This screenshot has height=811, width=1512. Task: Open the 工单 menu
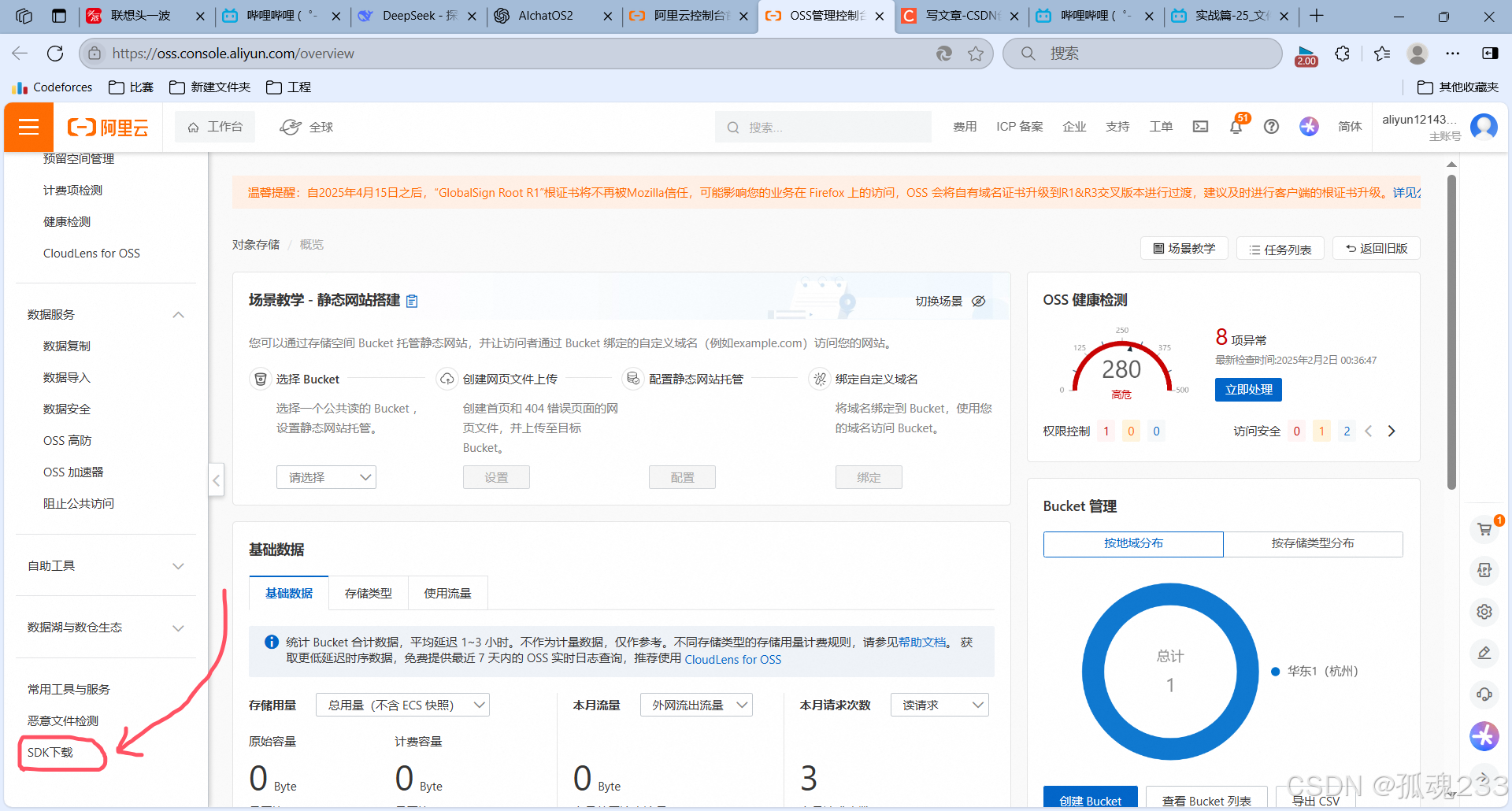point(1161,127)
